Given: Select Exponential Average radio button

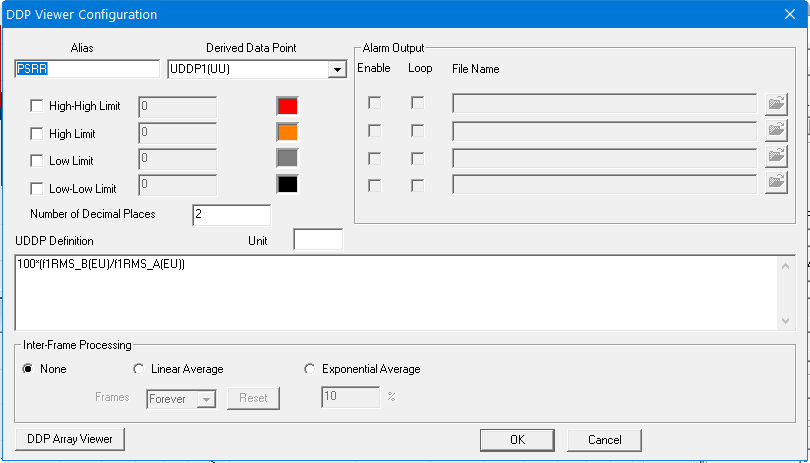Looking at the screenshot, I should tap(309, 369).
